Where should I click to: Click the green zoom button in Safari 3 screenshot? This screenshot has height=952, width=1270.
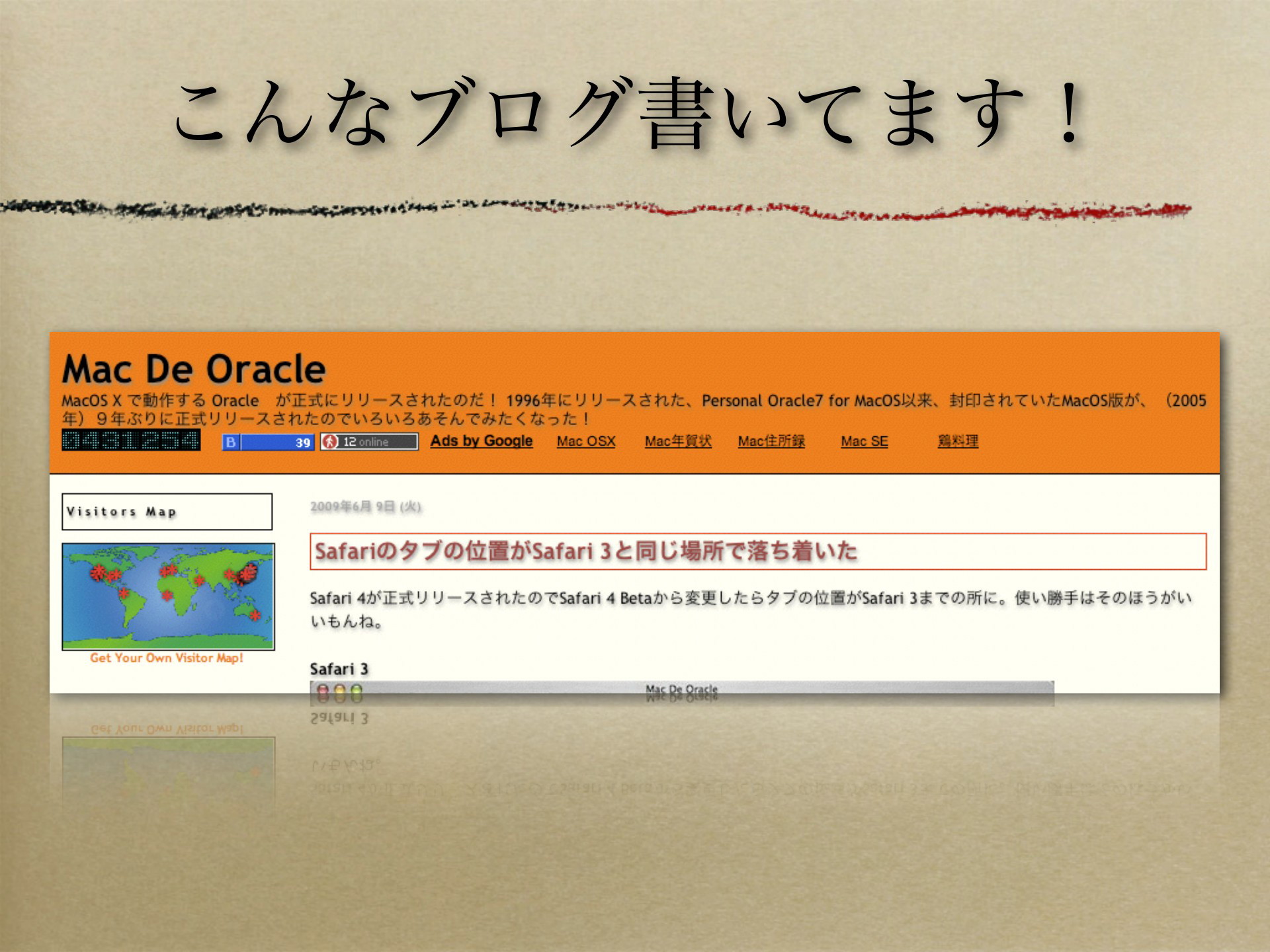click(357, 691)
